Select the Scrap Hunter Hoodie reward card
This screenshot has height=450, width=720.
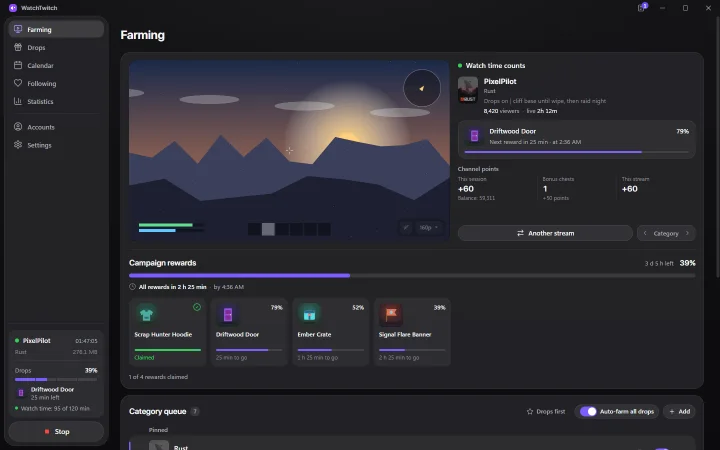tap(168, 332)
